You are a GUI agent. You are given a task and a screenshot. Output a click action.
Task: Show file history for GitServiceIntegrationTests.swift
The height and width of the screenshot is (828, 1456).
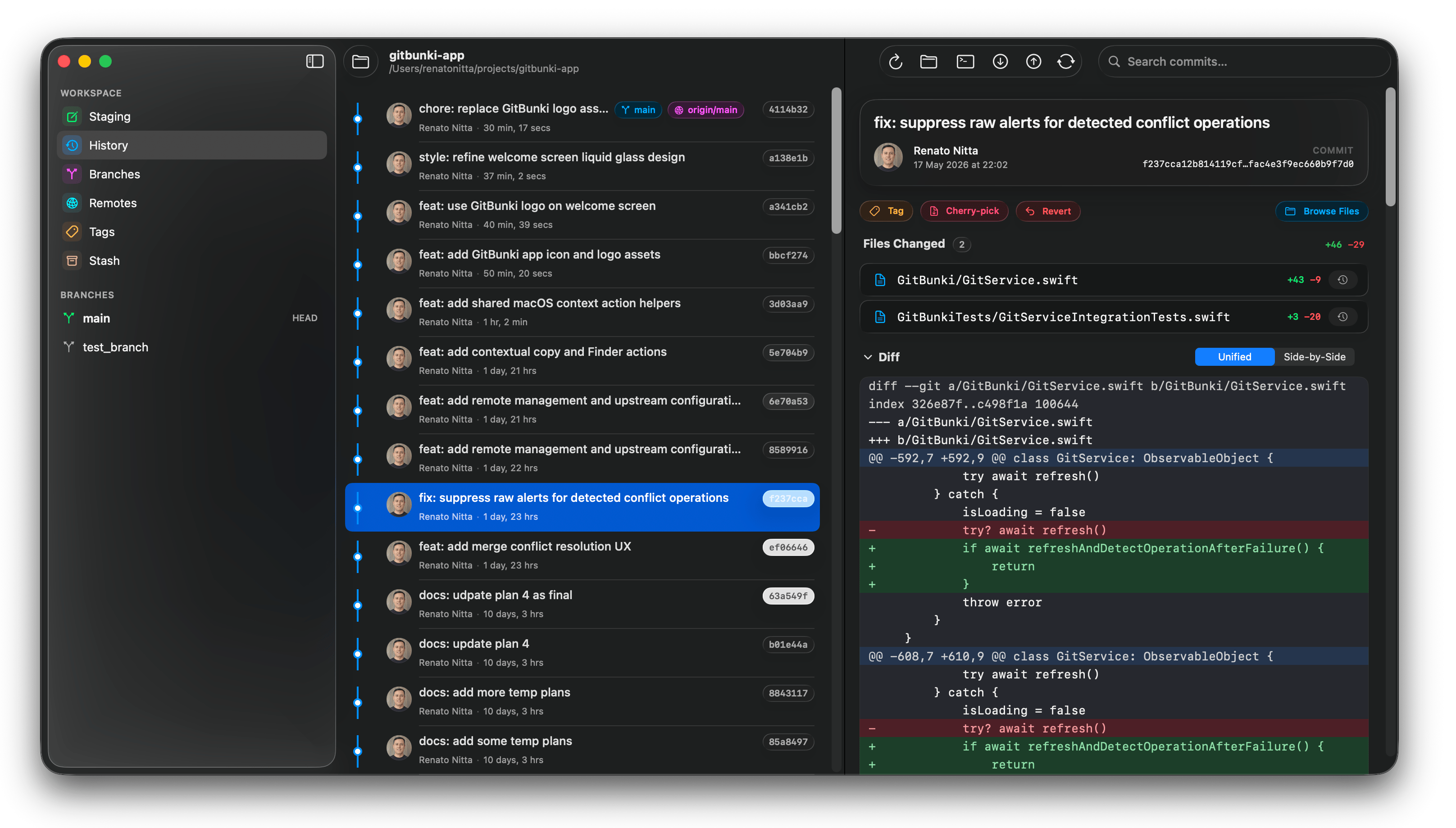point(1343,317)
